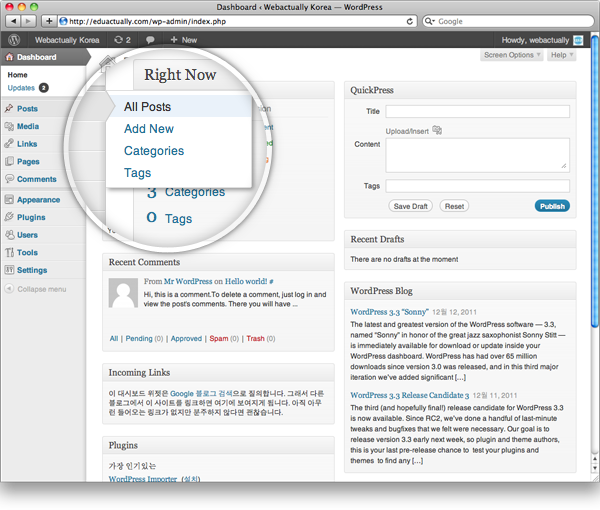600x510 pixels.
Task: Publish the QuickPress post
Action: tap(552, 206)
